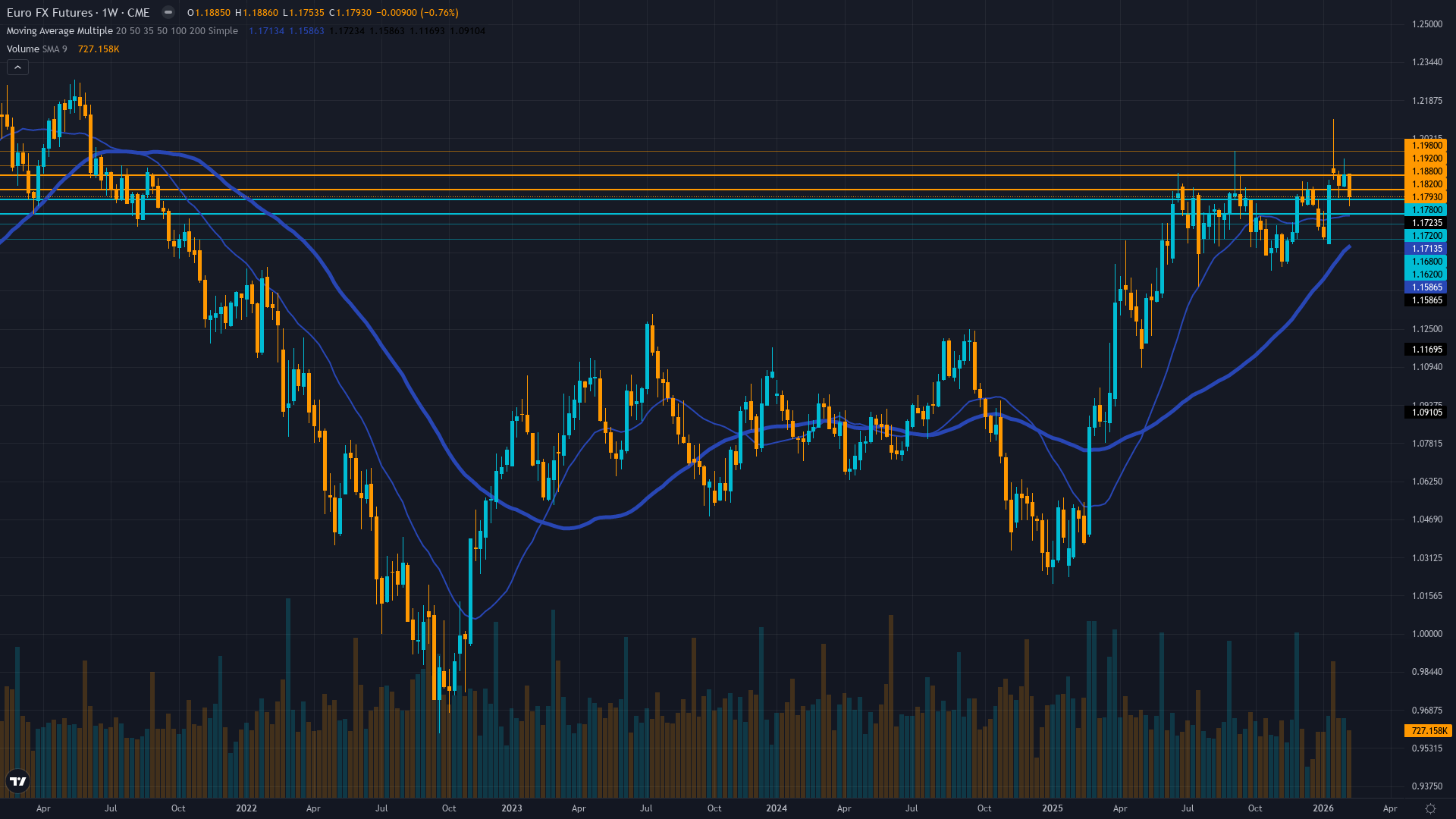Click the orange 1.19800 price label
The width and height of the screenshot is (1456, 819).
click(x=1426, y=146)
